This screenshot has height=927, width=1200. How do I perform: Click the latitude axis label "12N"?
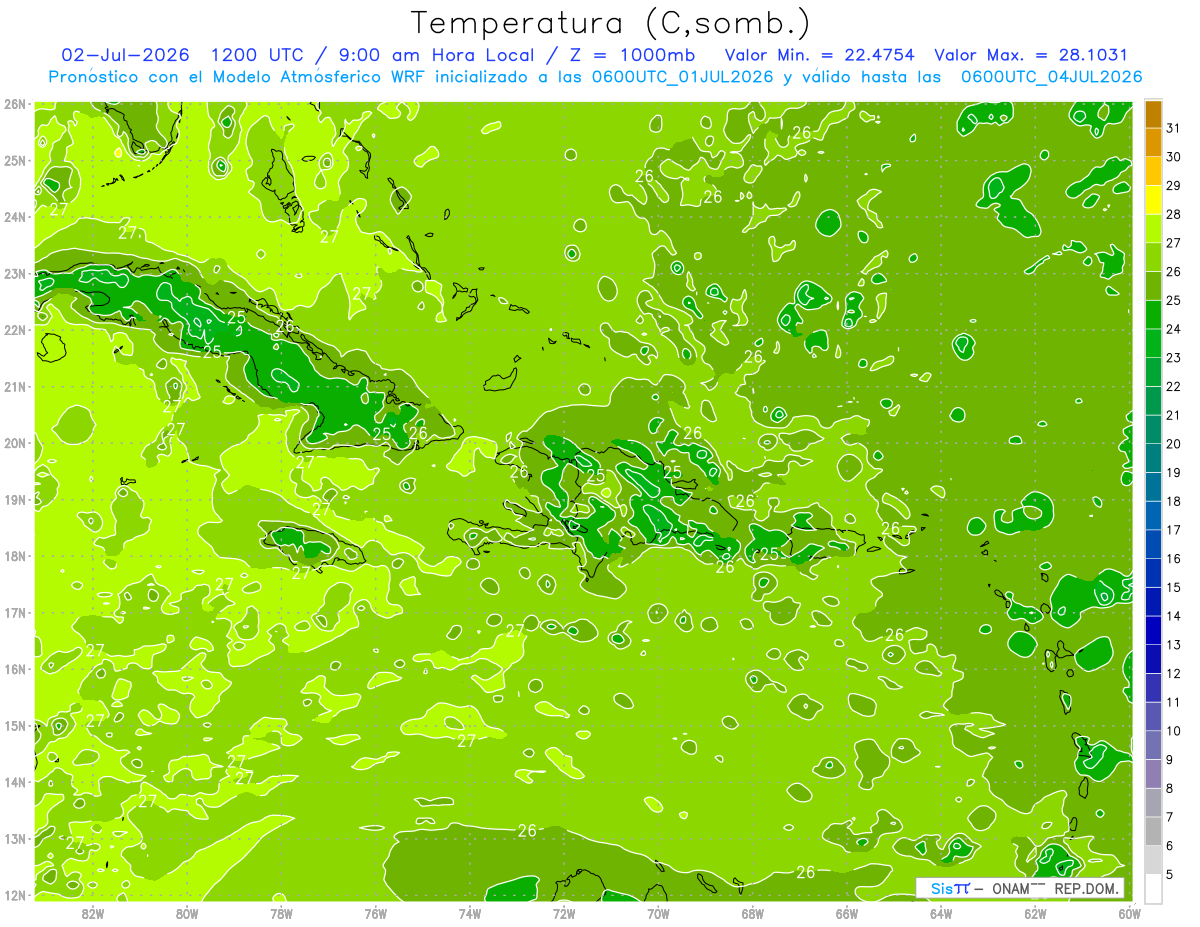tap(15, 895)
